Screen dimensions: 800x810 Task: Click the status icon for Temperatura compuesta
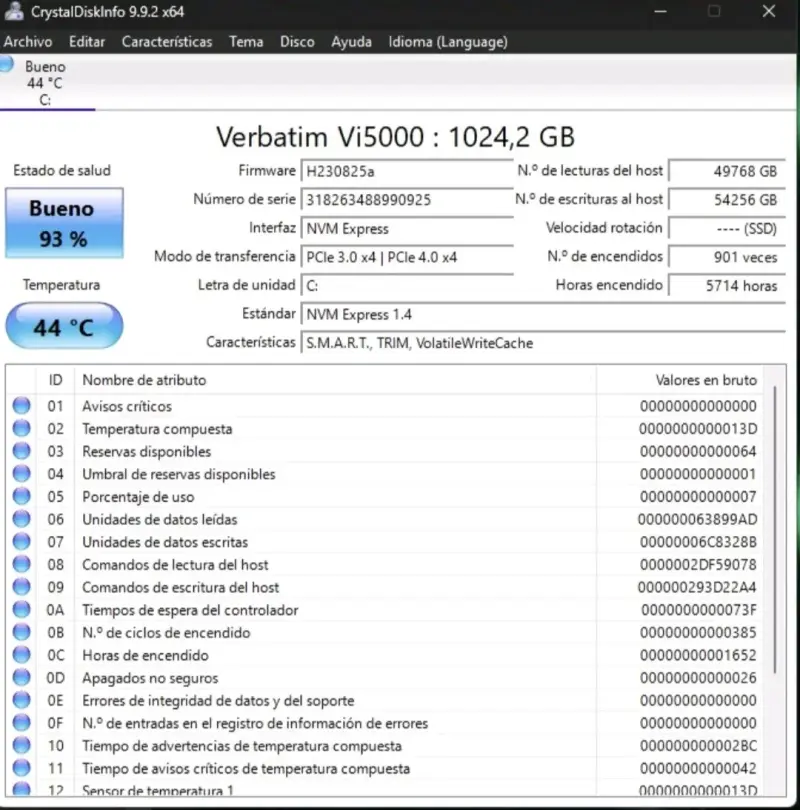click(x=22, y=429)
